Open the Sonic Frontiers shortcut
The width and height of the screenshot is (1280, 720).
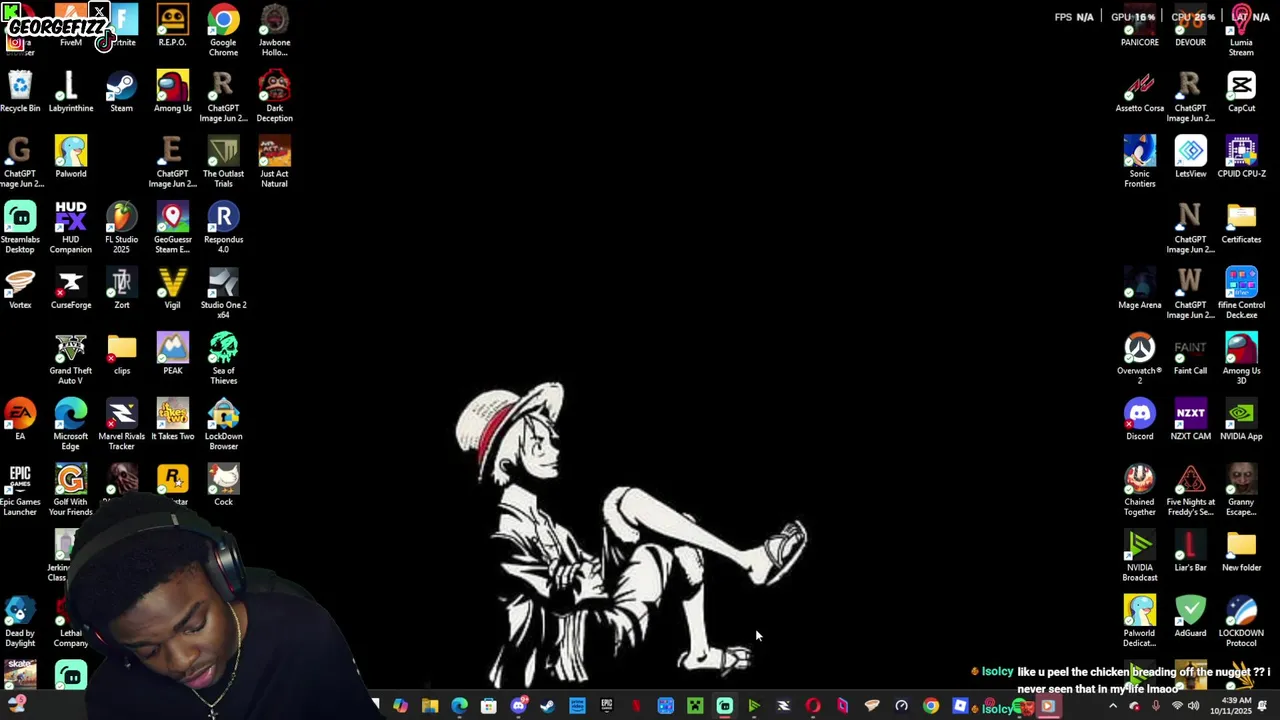pos(1139,161)
